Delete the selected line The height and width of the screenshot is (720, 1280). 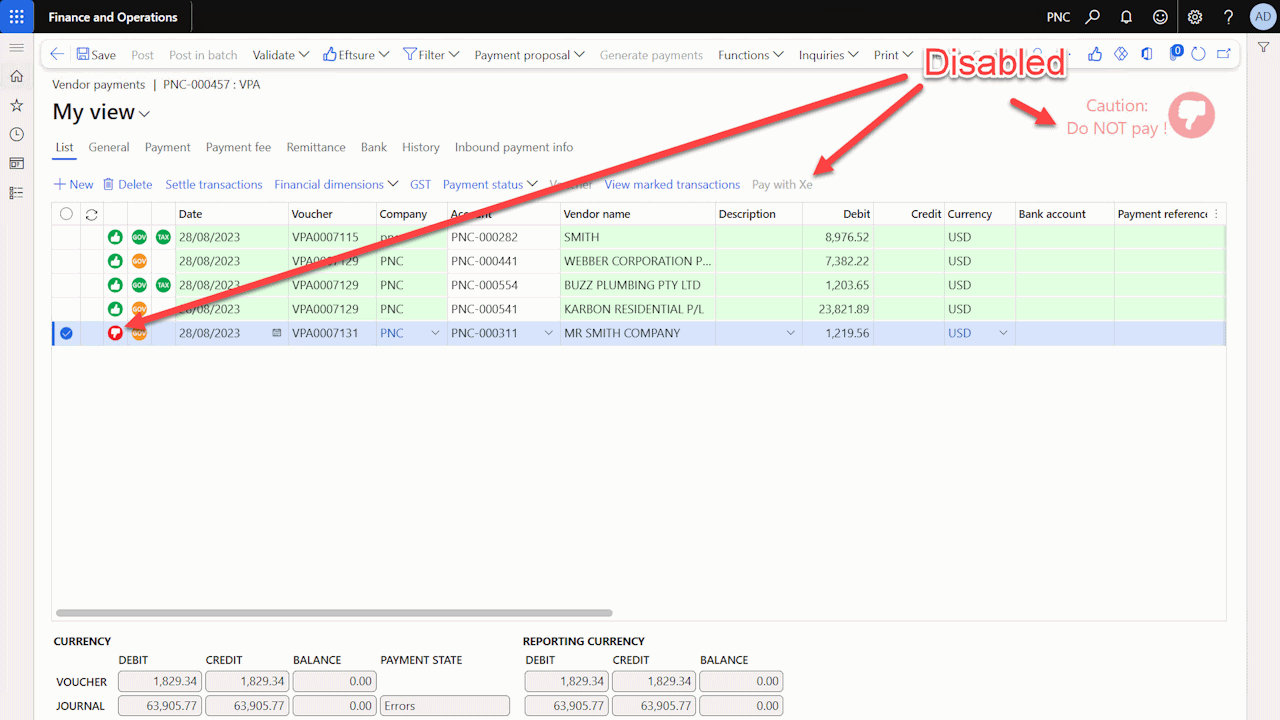coord(128,184)
